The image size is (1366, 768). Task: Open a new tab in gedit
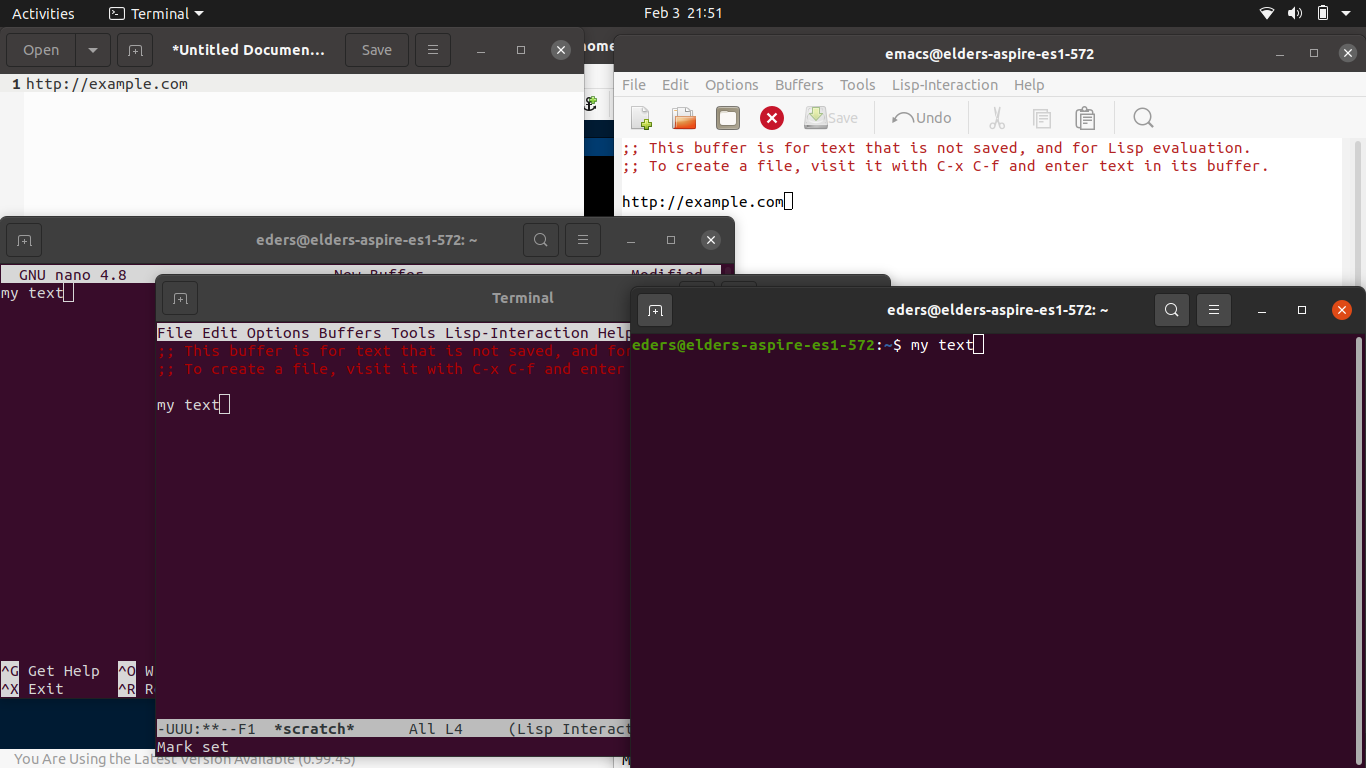(134, 49)
